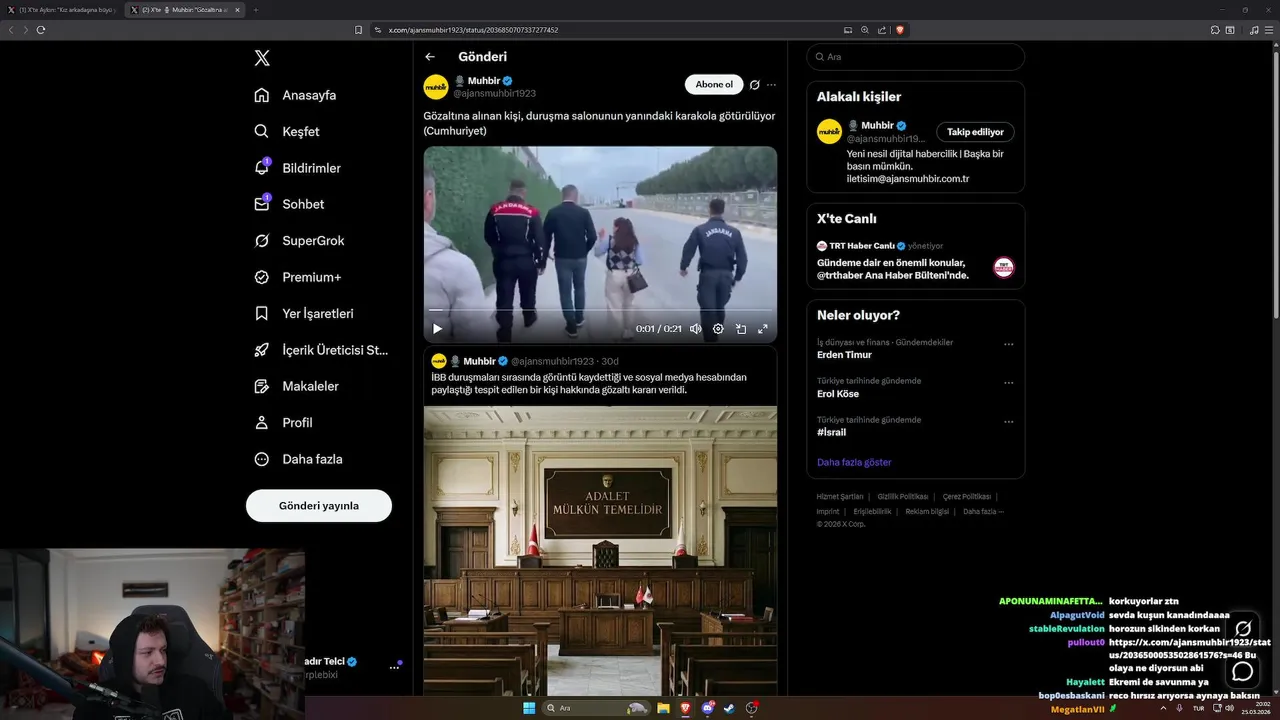Open Keşfet explore section

288,131
